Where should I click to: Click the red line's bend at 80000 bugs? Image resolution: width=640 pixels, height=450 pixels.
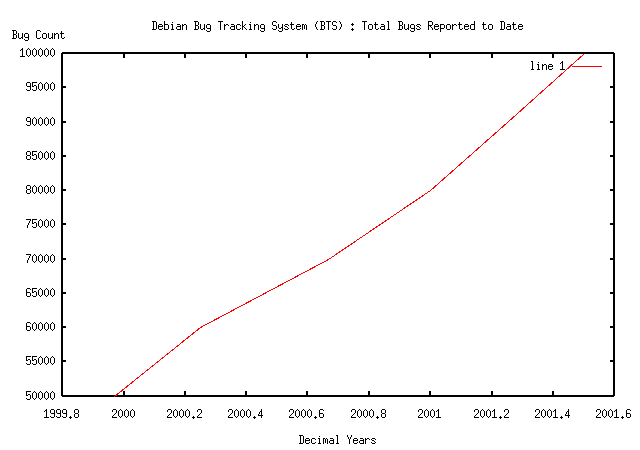point(431,190)
